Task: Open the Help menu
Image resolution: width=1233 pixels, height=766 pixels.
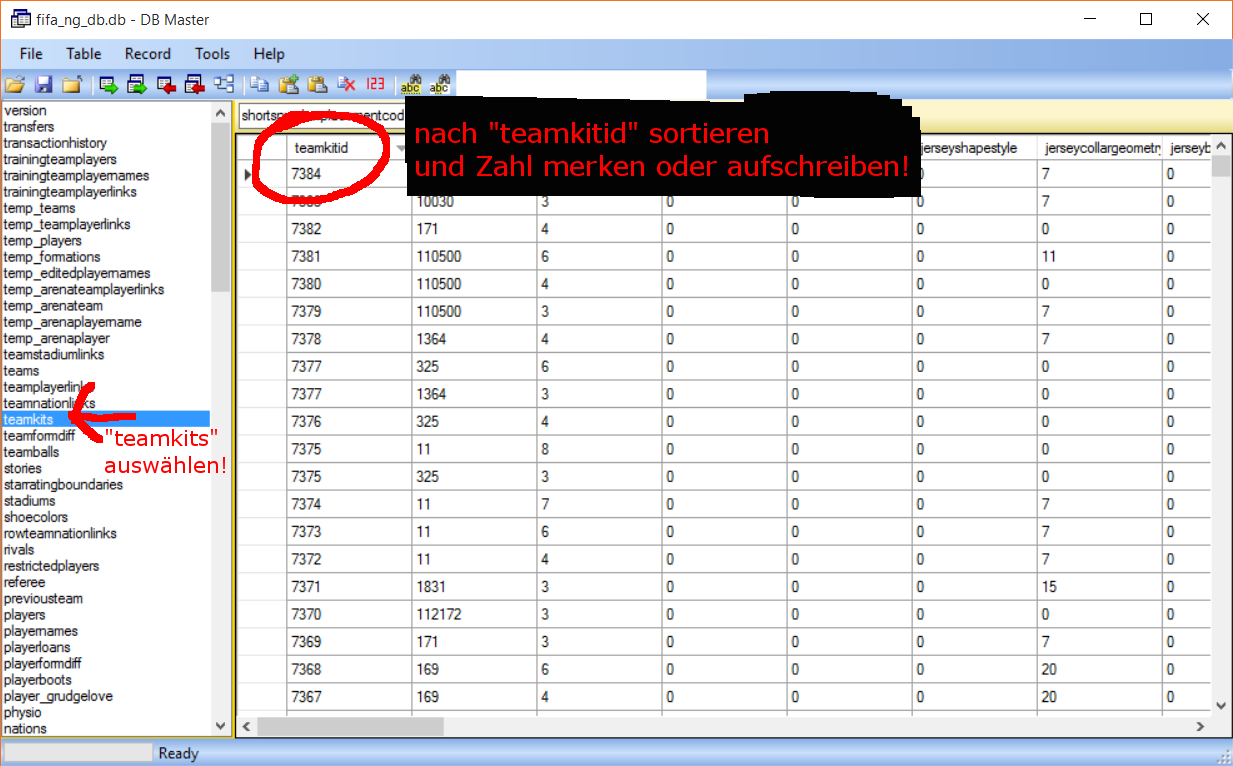Action: pos(269,54)
